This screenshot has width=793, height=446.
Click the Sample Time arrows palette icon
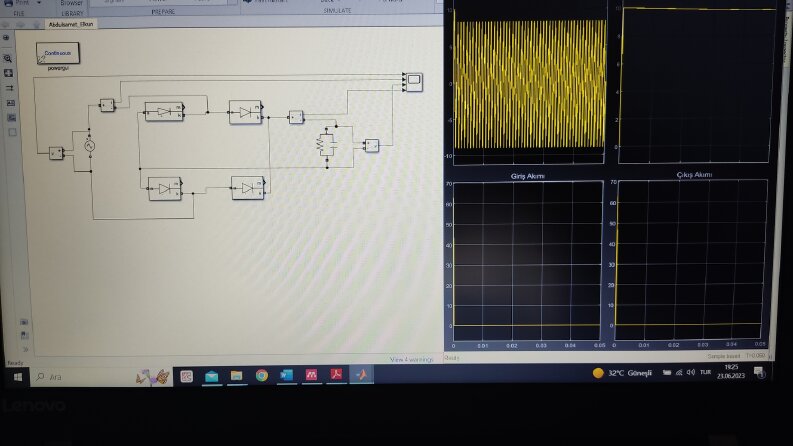point(9,88)
